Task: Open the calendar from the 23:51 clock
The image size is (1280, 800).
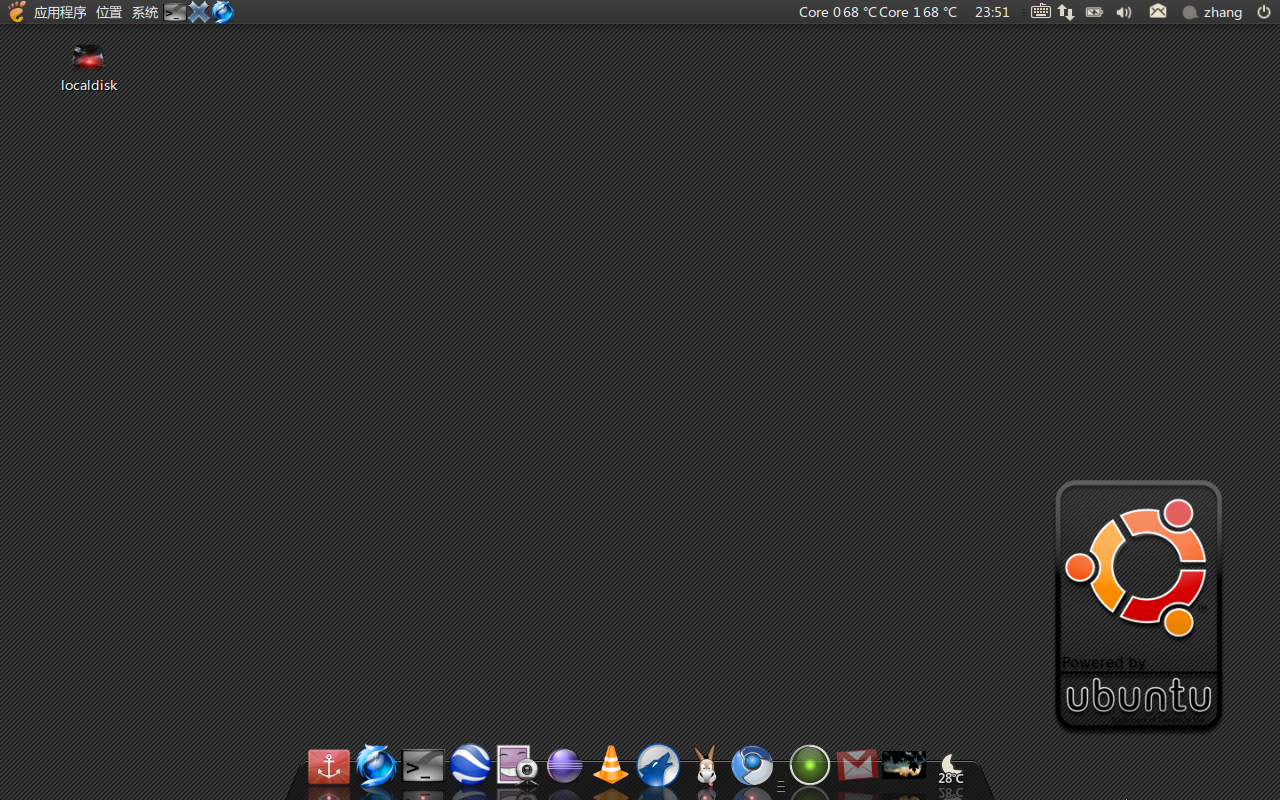Action: click(x=992, y=12)
